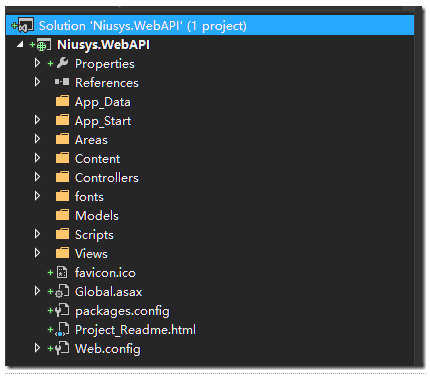The image size is (430, 380).
Task: Expand the Web.config node
Action: (37, 348)
